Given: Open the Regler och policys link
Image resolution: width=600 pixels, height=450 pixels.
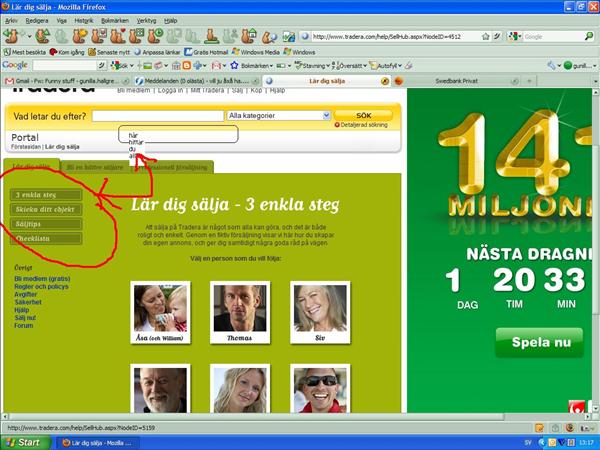Looking at the screenshot, I should coord(41,286).
